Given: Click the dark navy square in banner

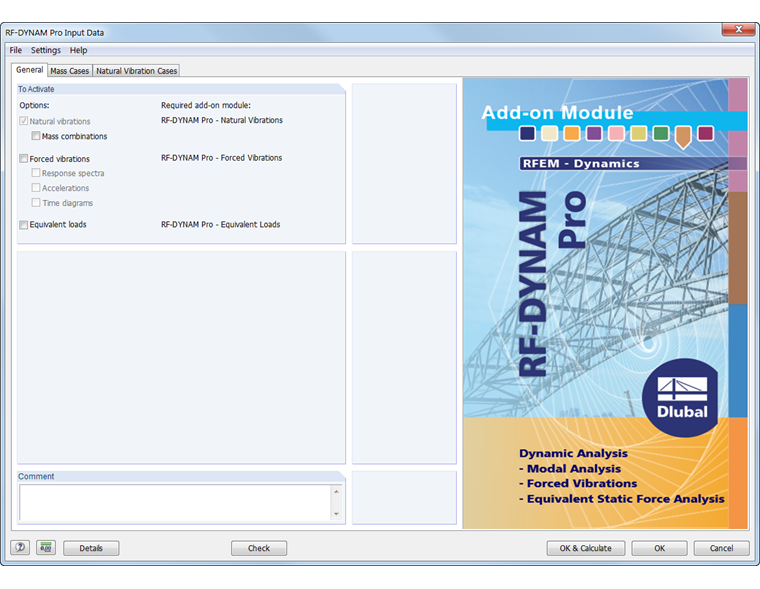Looking at the screenshot, I should [527, 133].
